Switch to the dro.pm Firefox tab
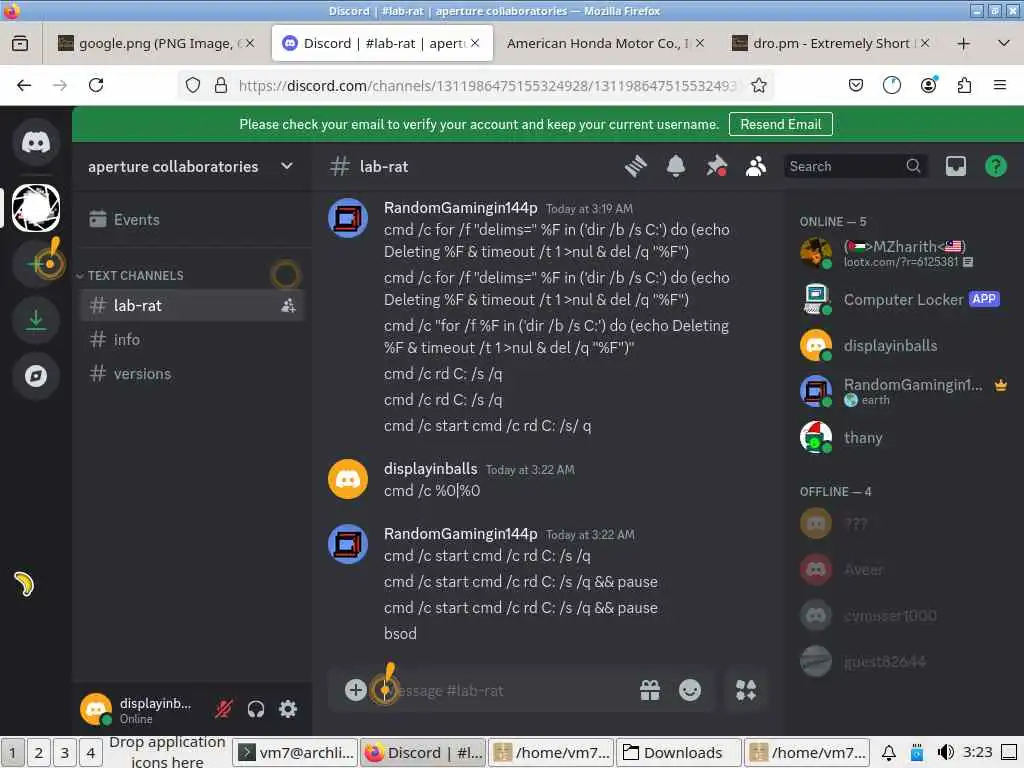1024x768 pixels. coord(831,43)
